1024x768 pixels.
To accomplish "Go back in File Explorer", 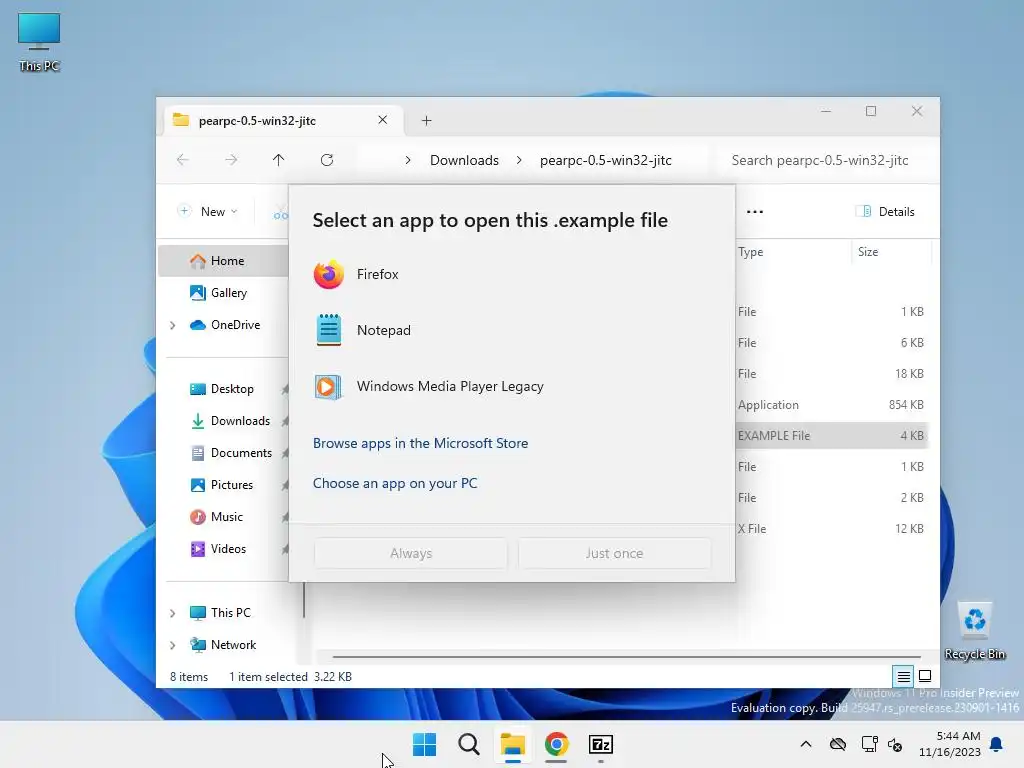I will click(183, 160).
